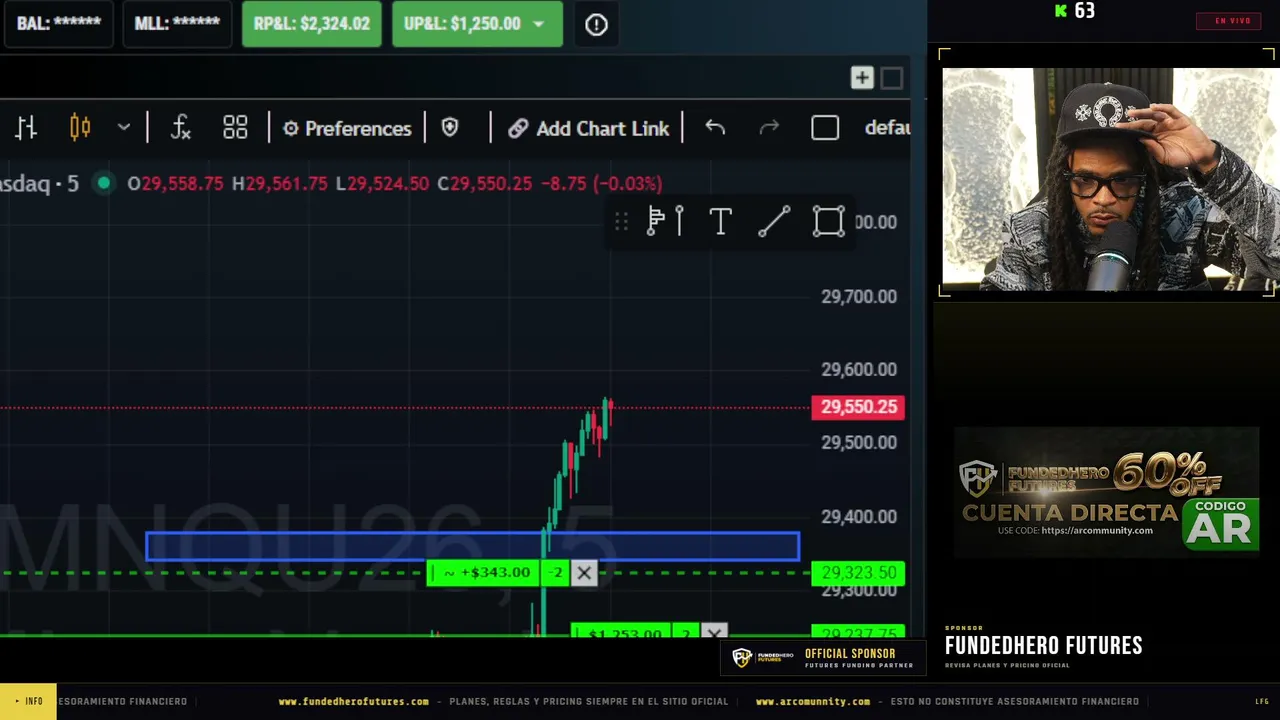Click the 29,400.00 price axis label
The height and width of the screenshot is (720, 1280).
click(859, 516)
